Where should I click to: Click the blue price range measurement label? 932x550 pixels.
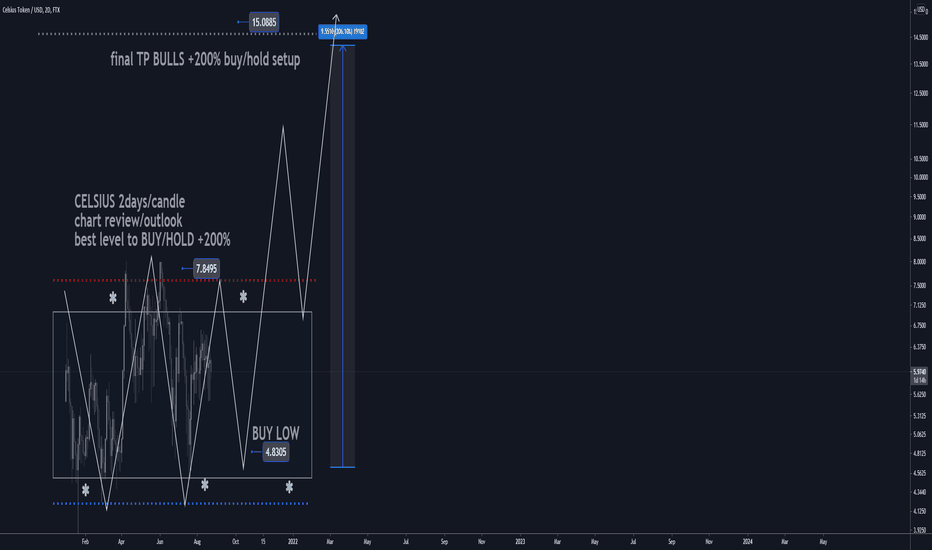click(342, 32)
